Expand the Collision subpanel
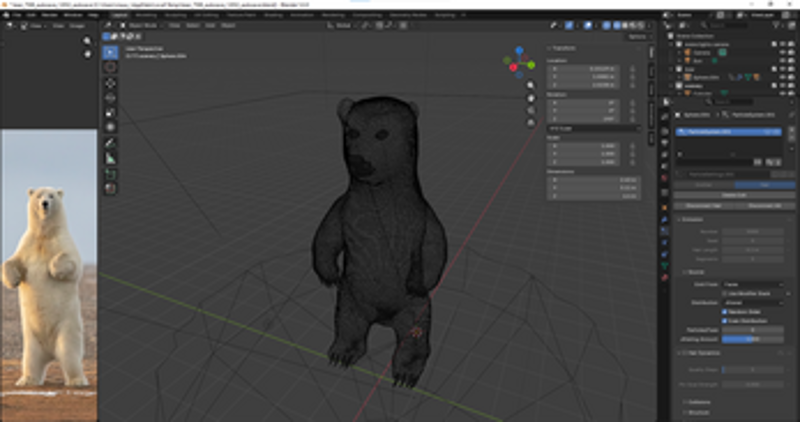Screen dimensions: 800x422 [x=697, y=402]
